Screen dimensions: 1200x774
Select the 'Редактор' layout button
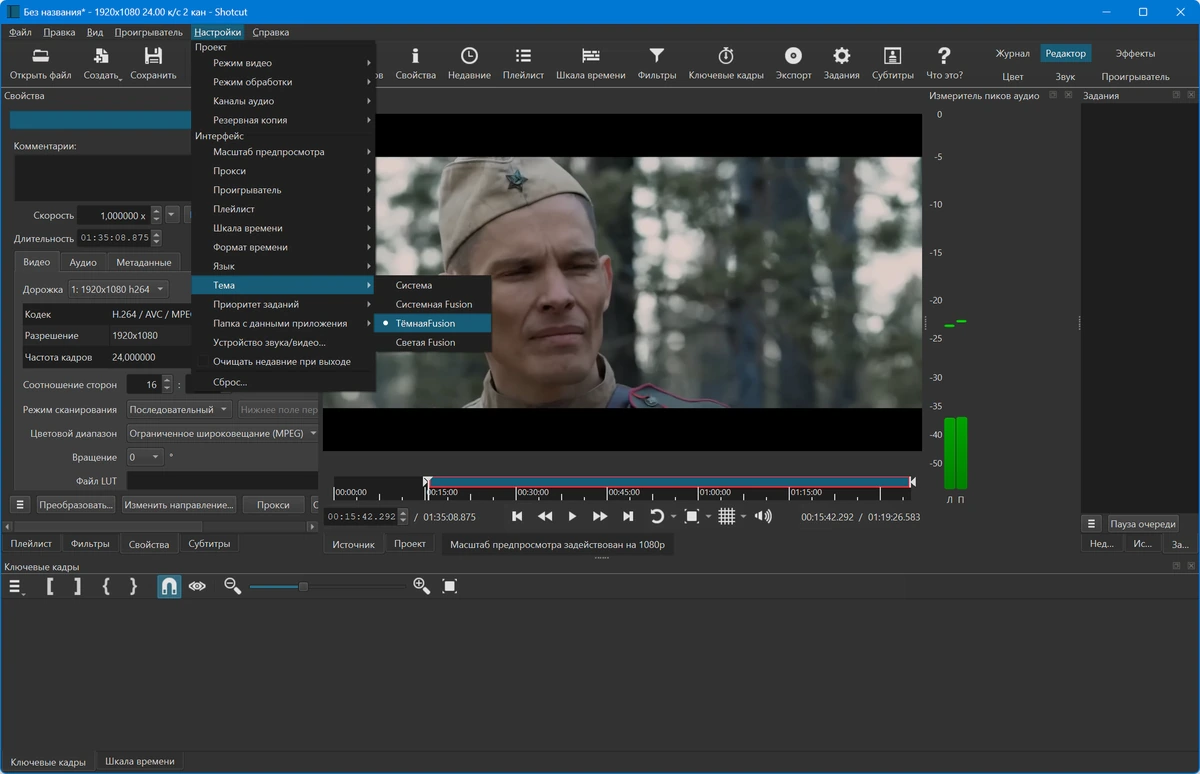[x=1065, y=53]
